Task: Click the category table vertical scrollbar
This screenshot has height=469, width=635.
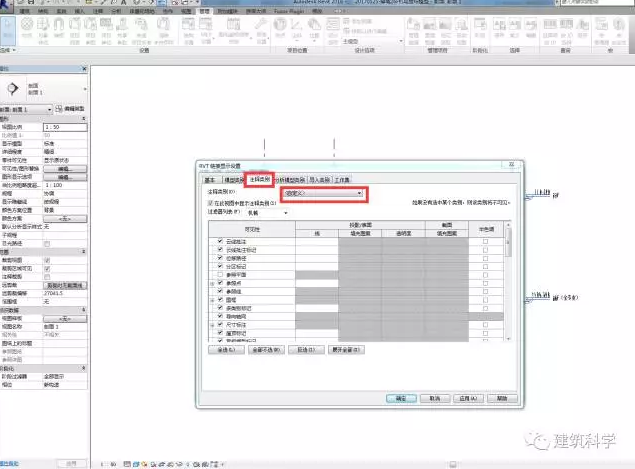Action: tap(508, 281)
